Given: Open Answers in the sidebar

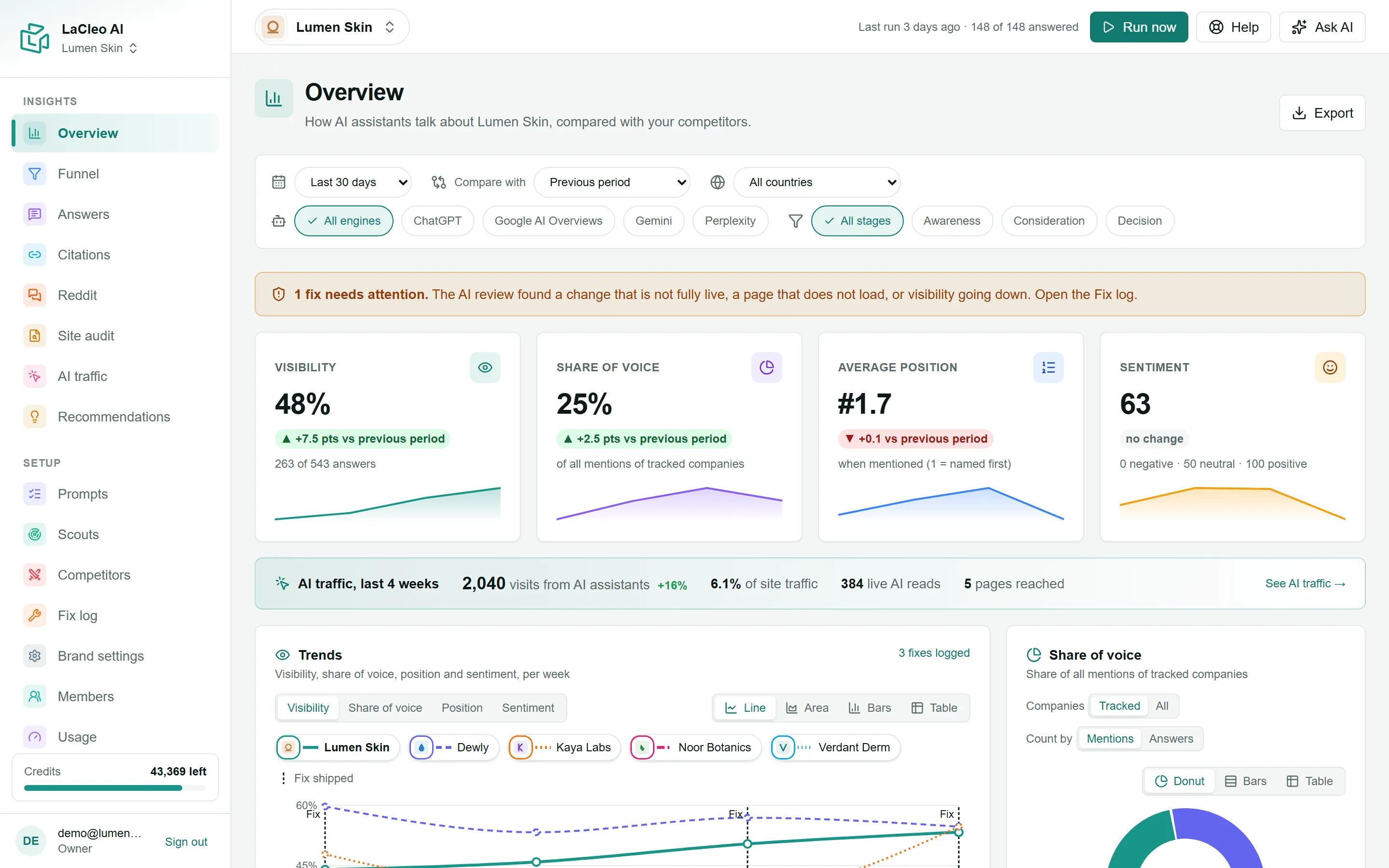Looking at the screenshot, I should point(115,214).
